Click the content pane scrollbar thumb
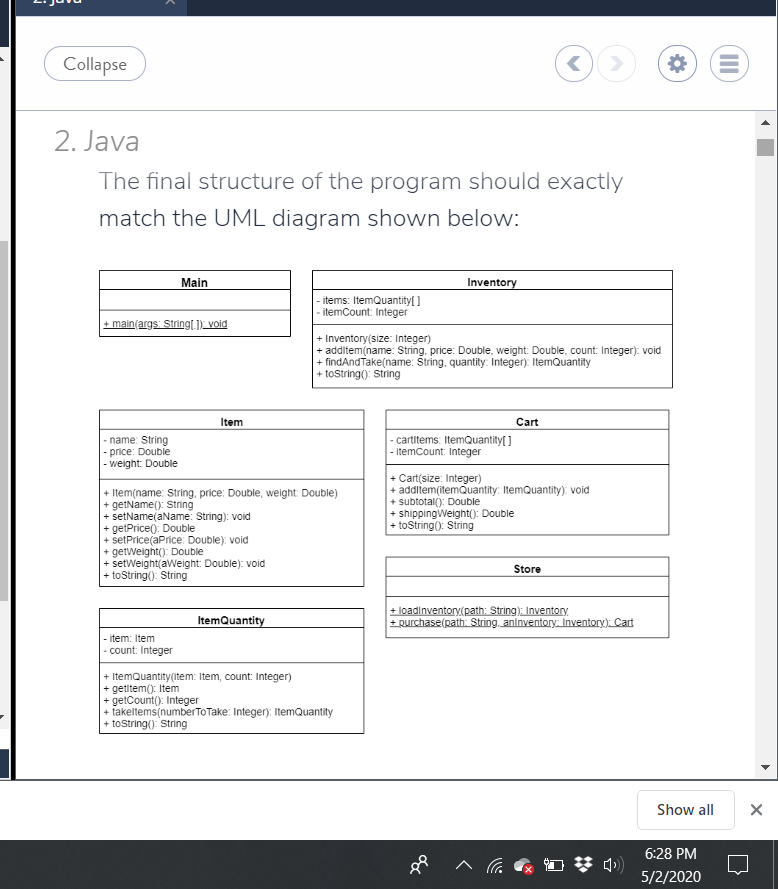Viewport: 778px width, 889px height. (765, 147)
